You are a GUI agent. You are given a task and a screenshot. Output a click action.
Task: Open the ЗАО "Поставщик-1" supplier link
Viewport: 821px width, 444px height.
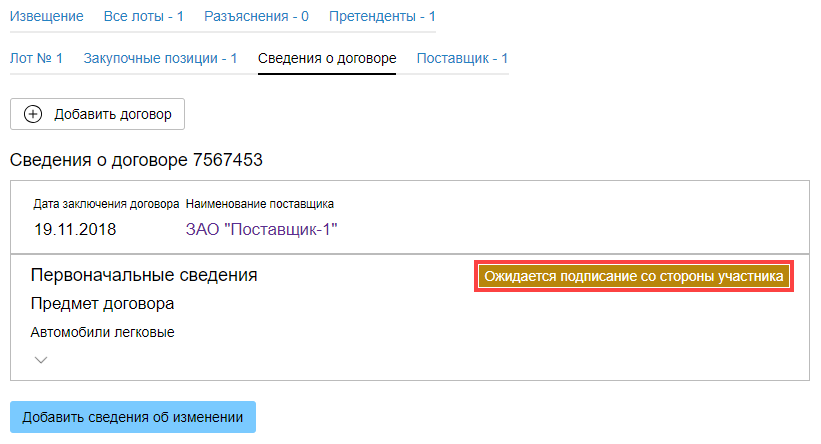262,229
